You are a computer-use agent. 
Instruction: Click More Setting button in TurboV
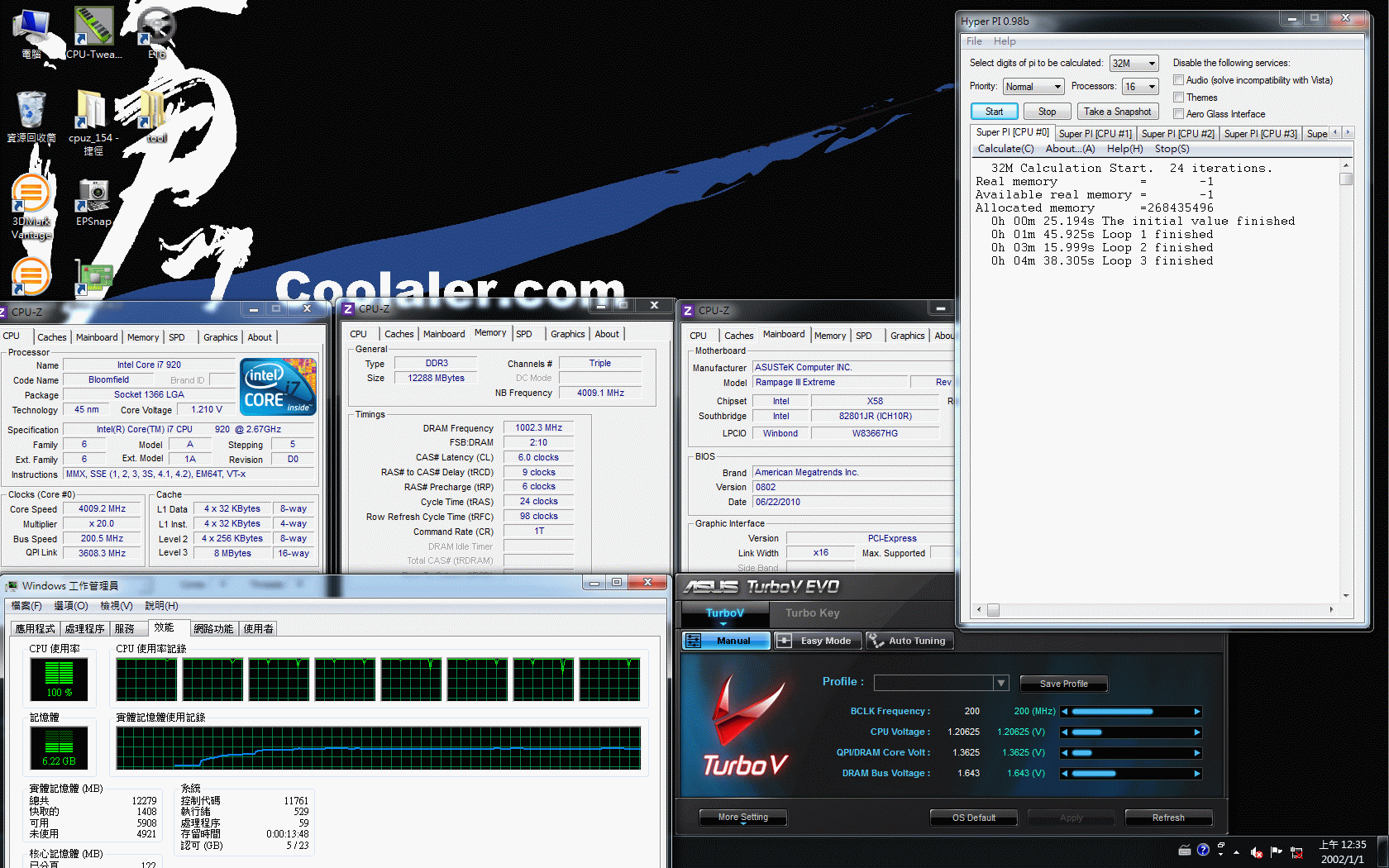click(x=742, y=818)
